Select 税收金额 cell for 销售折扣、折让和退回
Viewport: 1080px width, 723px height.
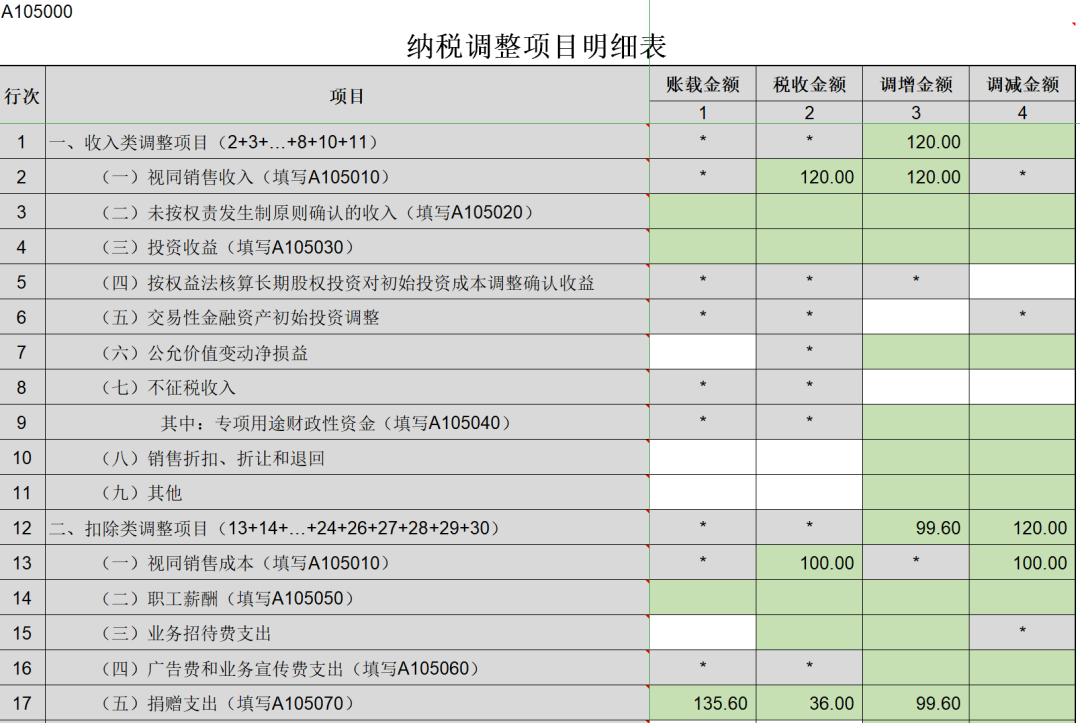(x=809, y=458)
